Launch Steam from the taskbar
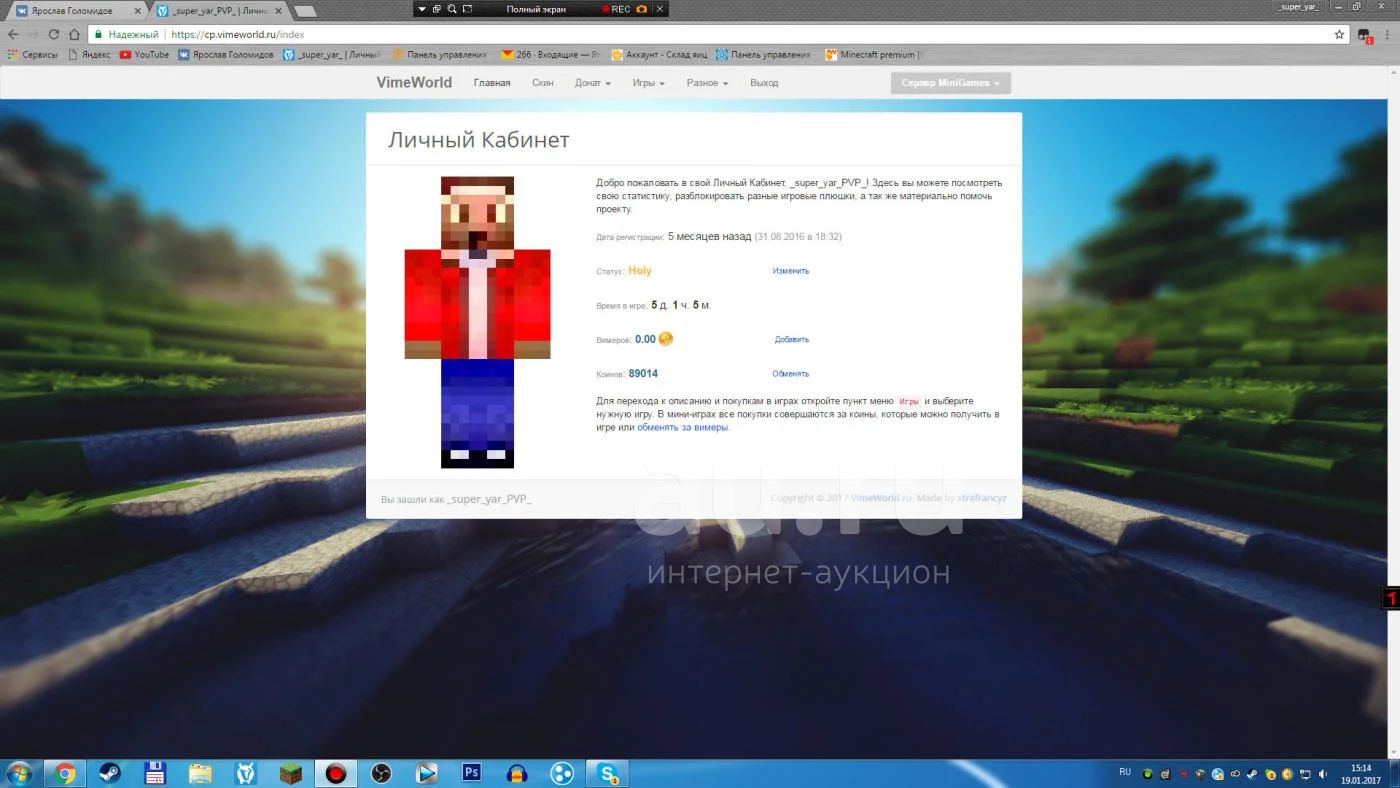1400x788 pixels. click(110, 773)
